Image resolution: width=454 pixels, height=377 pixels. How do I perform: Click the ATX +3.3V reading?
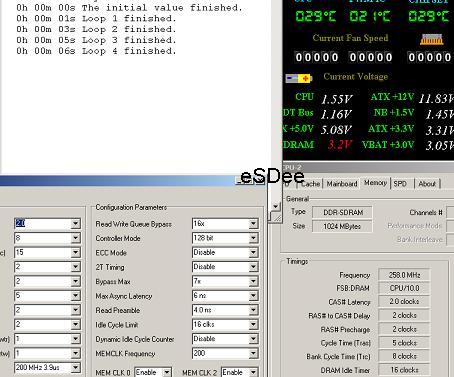(x=440, y=130)
